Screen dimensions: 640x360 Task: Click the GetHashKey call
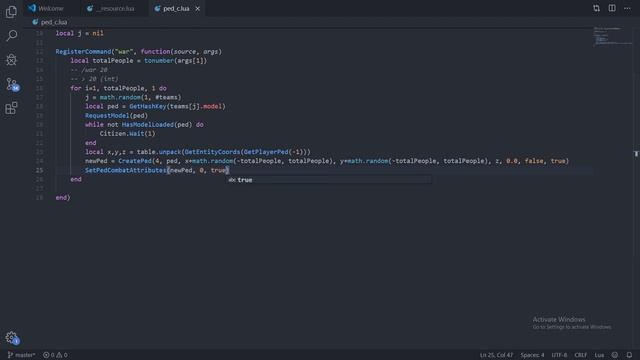(x=148, y=106)
